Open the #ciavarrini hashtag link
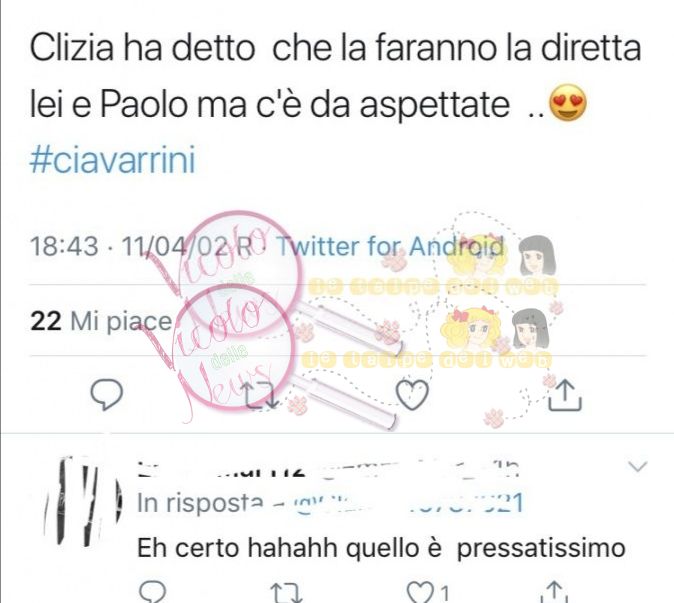This screenshot has width=674, height=603. 113,160
